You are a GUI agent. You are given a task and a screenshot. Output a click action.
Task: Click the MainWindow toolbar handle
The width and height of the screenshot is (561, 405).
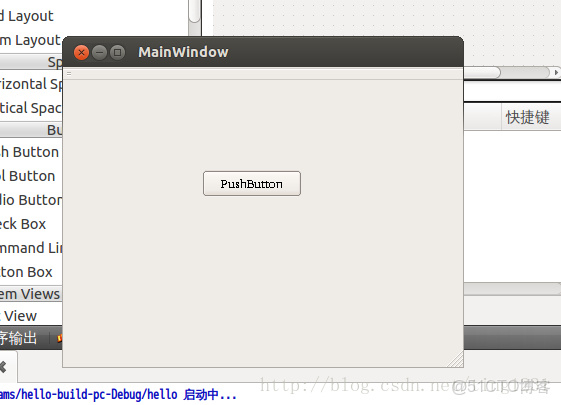tap(69, 74)
